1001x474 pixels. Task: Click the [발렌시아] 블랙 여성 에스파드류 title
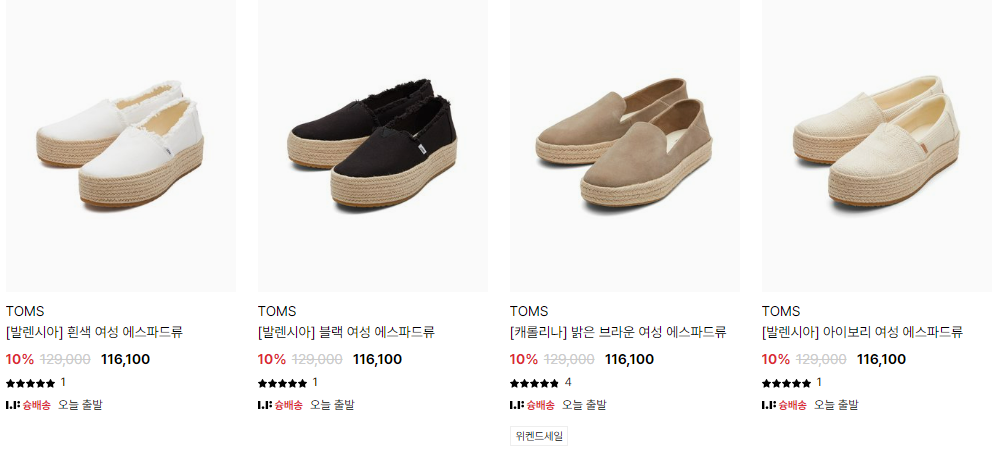click(x=346, y=332)
